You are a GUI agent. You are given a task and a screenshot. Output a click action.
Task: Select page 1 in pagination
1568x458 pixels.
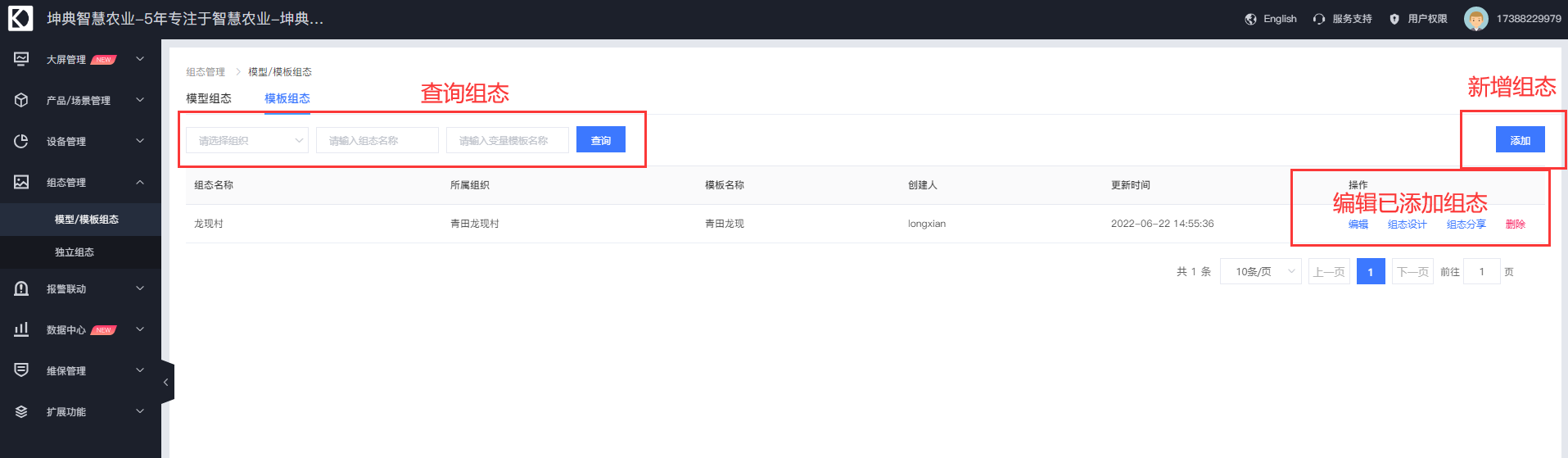click(1371, 271)
